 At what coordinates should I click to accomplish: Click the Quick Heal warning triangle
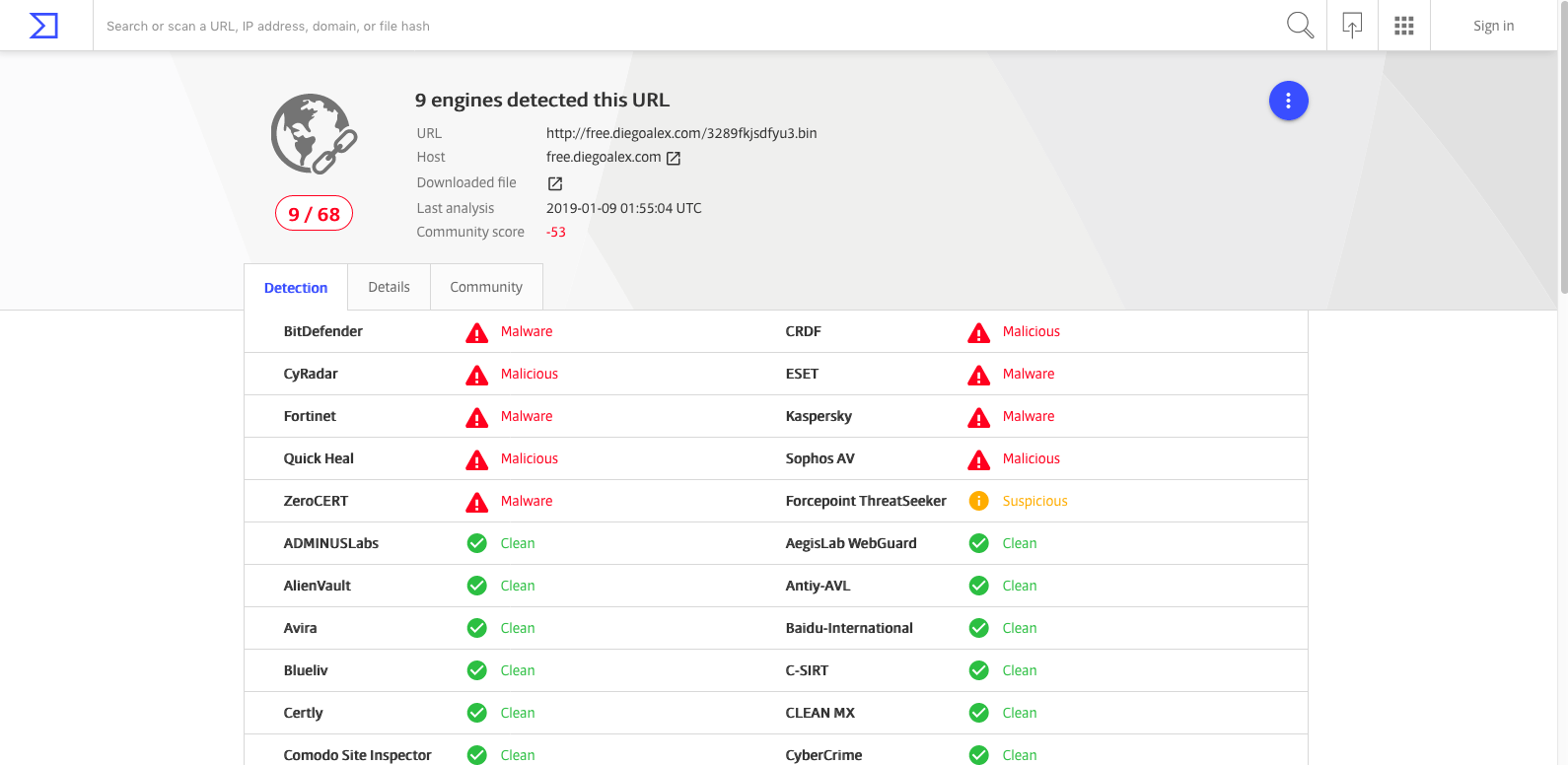point(477,459)
